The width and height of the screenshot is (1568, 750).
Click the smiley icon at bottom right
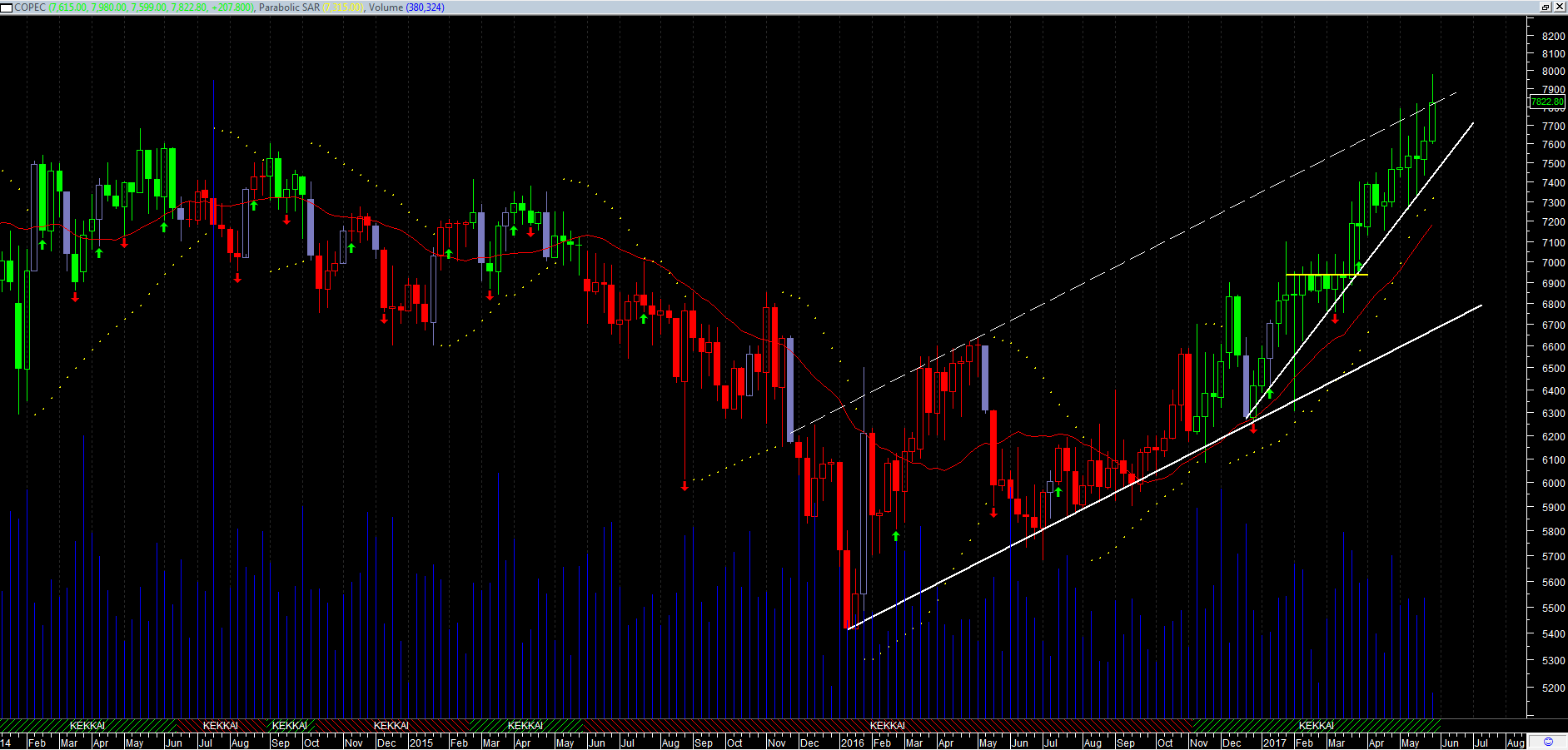click(x=1548, y=742)
